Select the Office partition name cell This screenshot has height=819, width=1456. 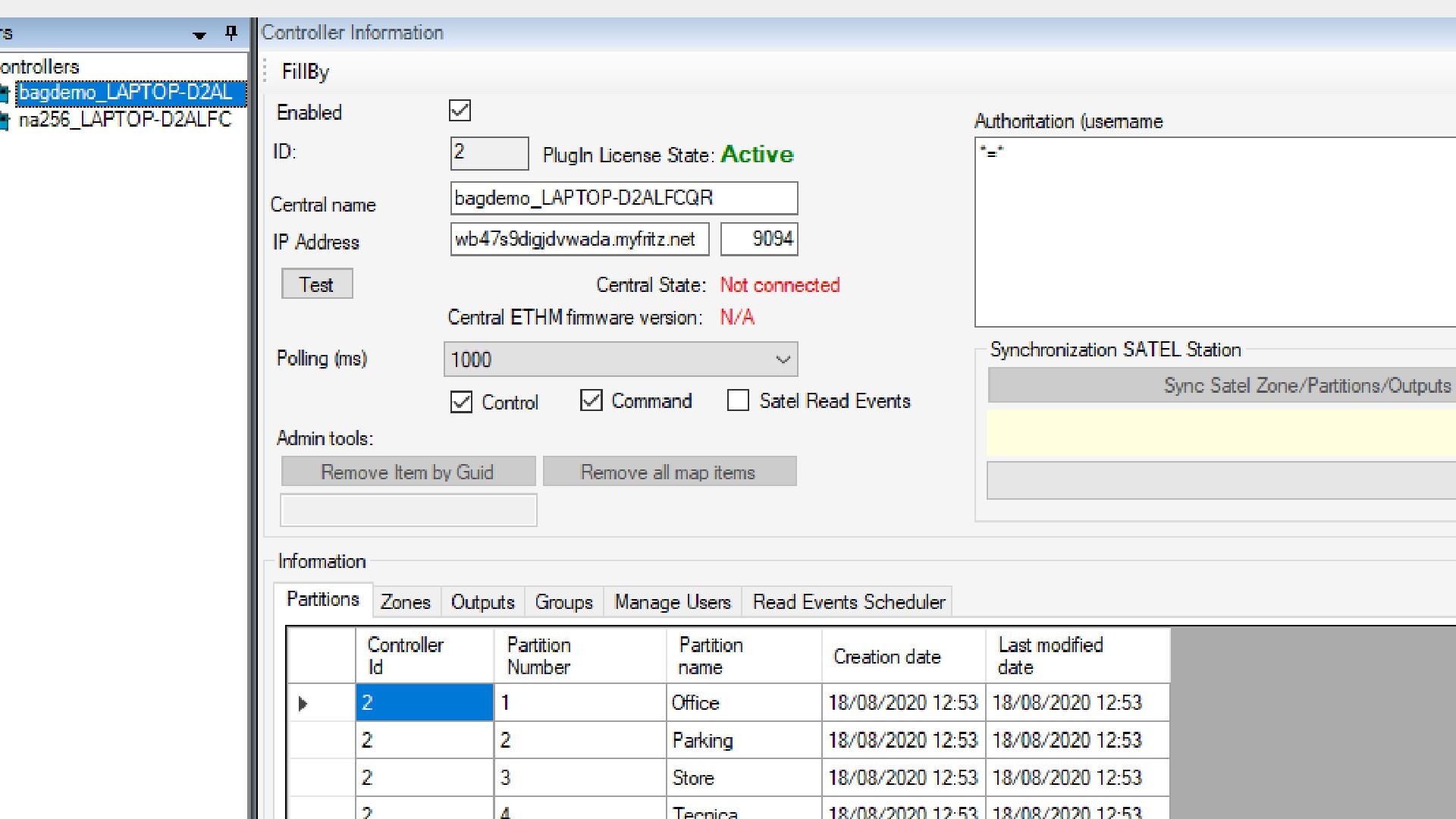coord(744,703)
